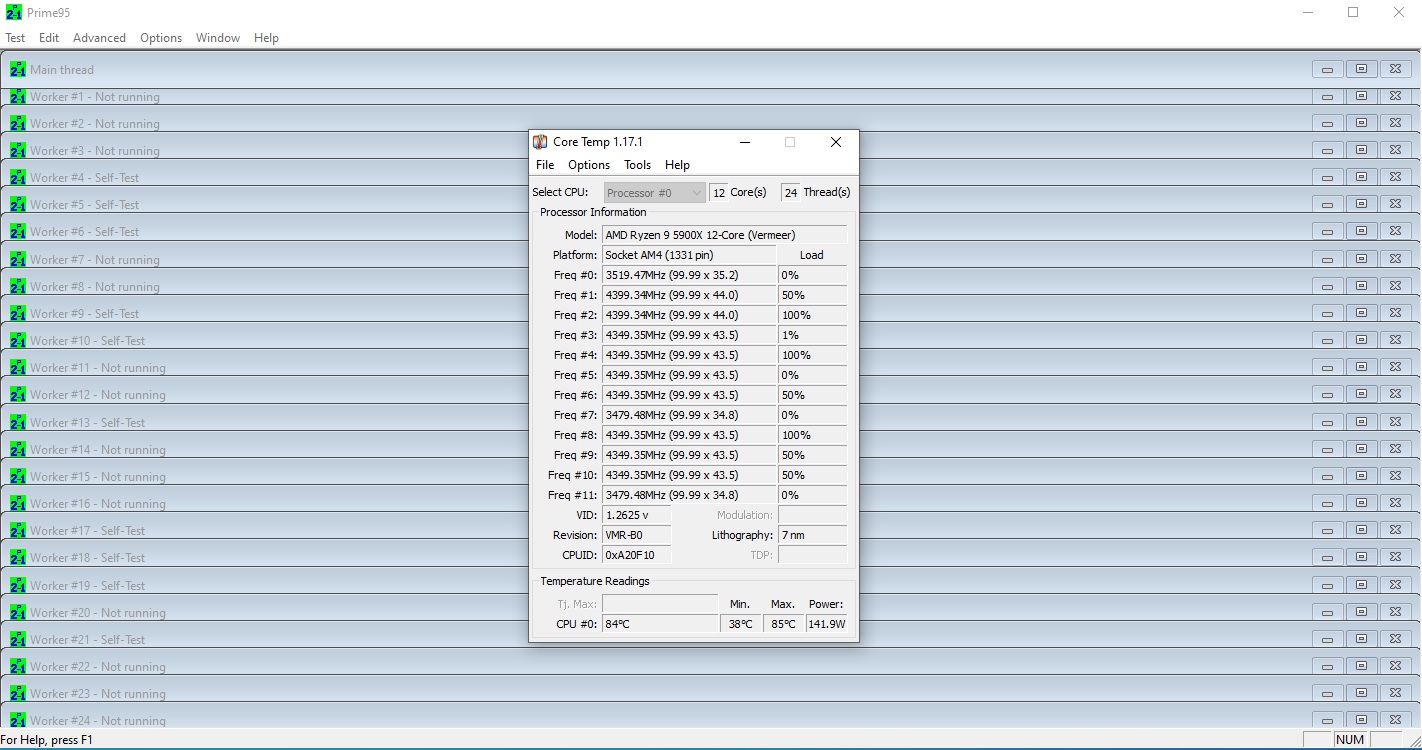The width and height of the screenshot is (1422, 750).
Task: Open Prime95 Edit menu
Action: pos(49,38)
